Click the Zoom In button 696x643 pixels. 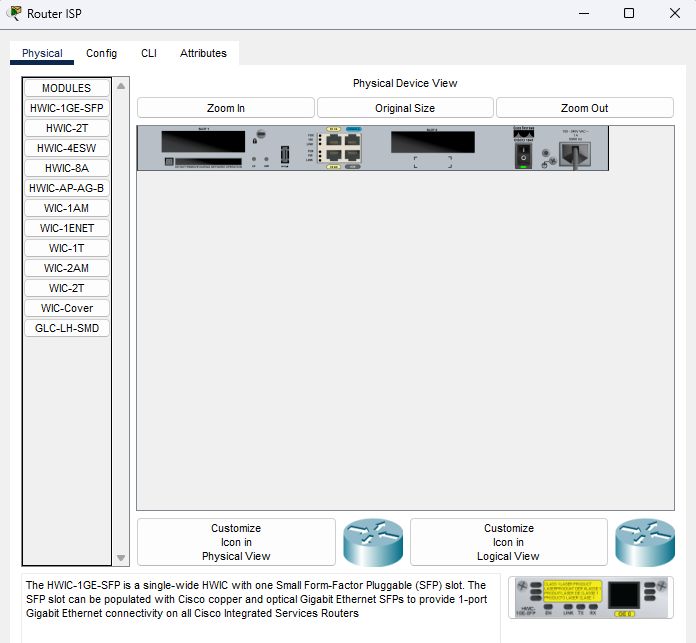coord(226,108)
